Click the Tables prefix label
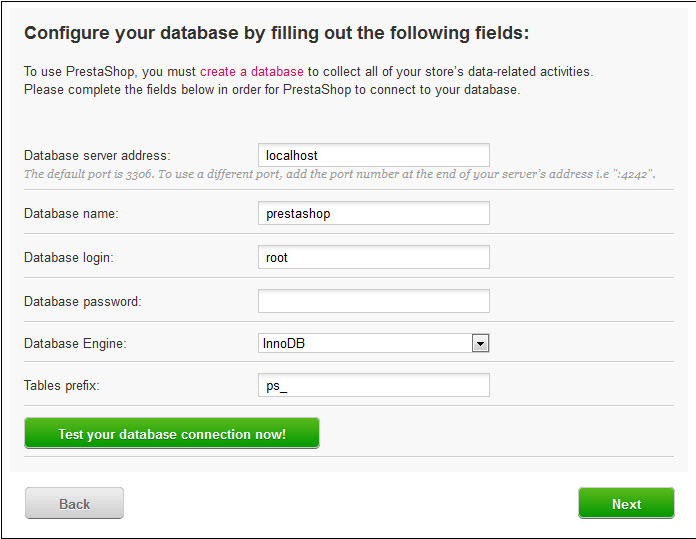The height and width of the screenshot is (539, 696). point(62,385)
